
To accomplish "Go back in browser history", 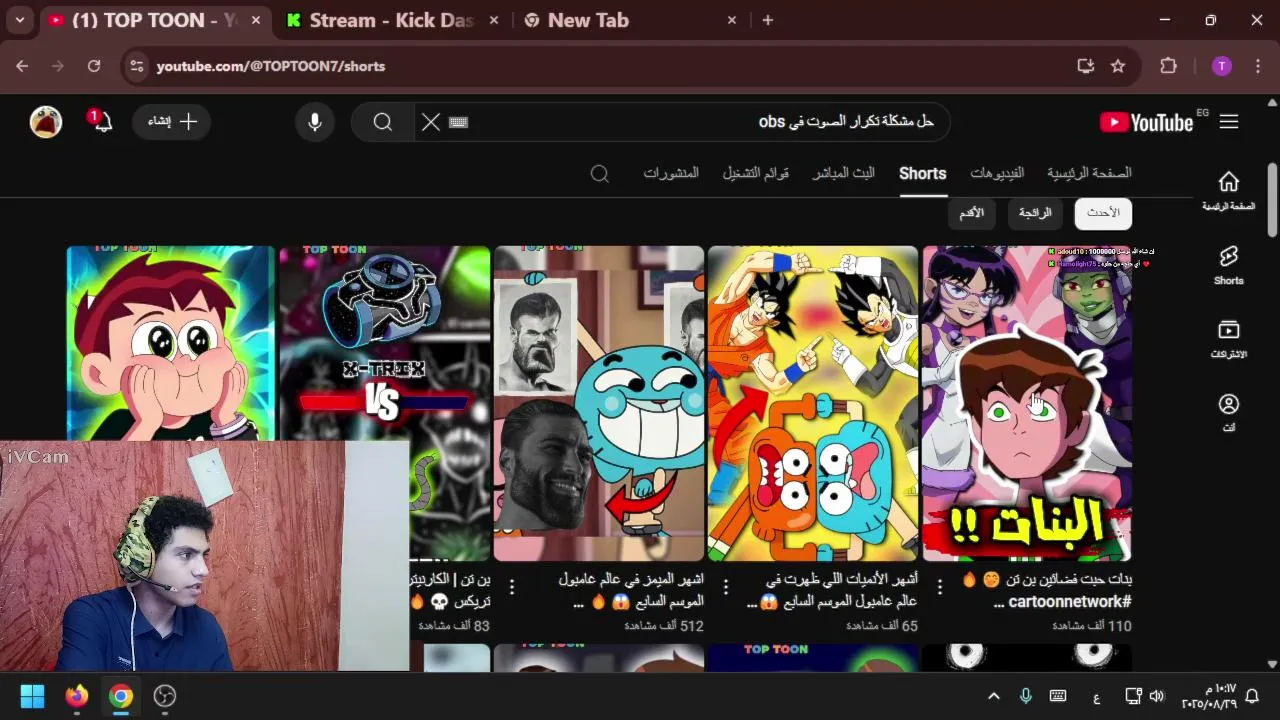I will tap(22, 66).
